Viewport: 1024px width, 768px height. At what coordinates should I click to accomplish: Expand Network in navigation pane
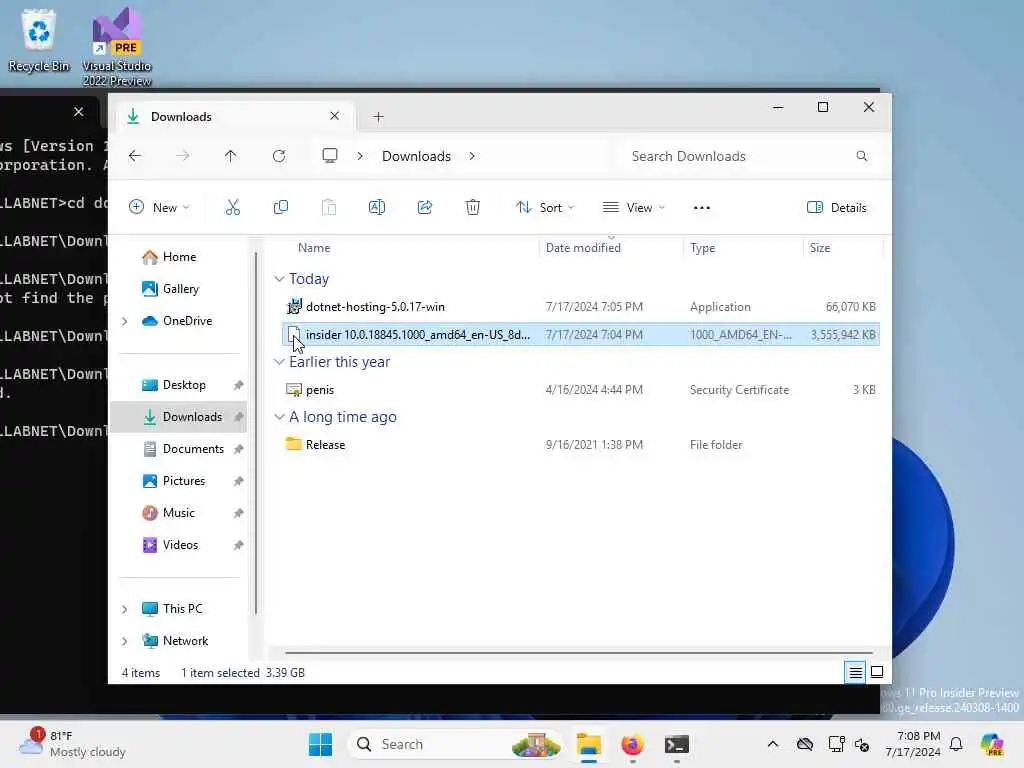click(125, 641)
